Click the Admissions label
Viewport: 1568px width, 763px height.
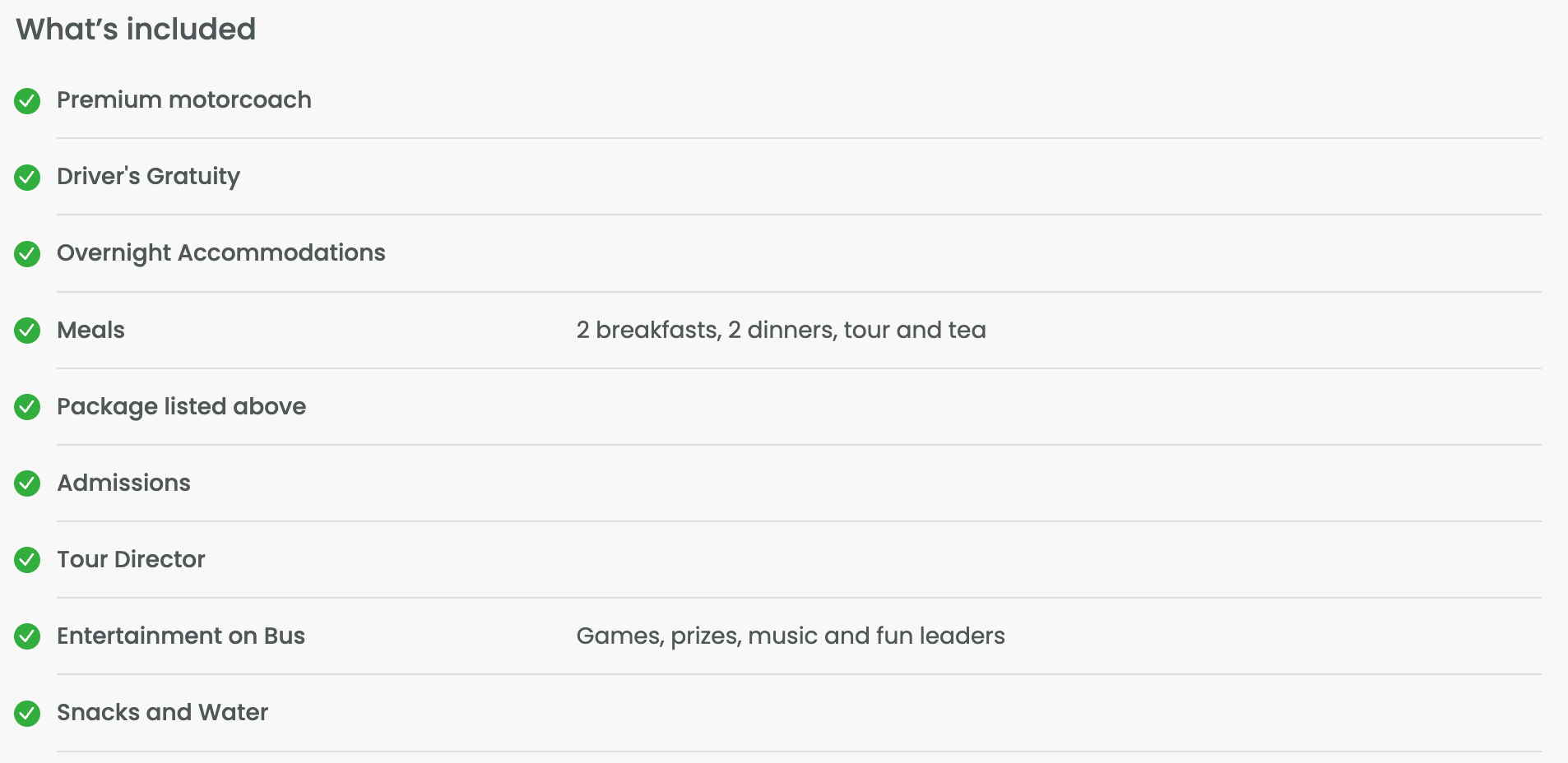pyautogui.click(x=123, y=483)
